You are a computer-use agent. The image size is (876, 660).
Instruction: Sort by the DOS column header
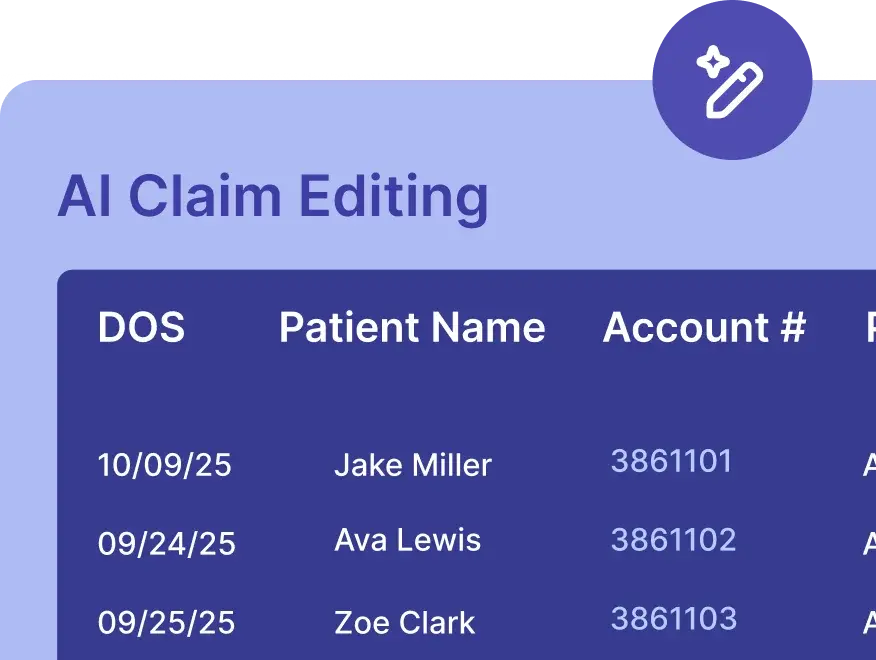coord(142,329)
